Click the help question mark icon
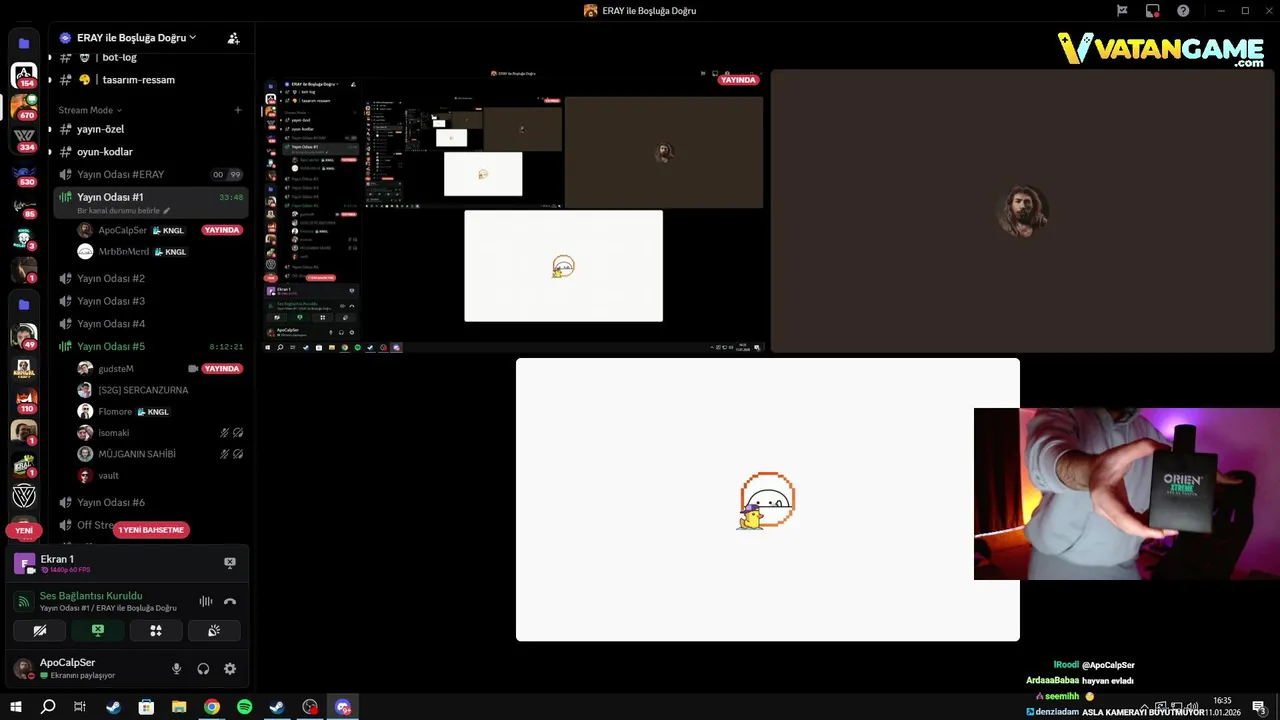 (1183, 11)
